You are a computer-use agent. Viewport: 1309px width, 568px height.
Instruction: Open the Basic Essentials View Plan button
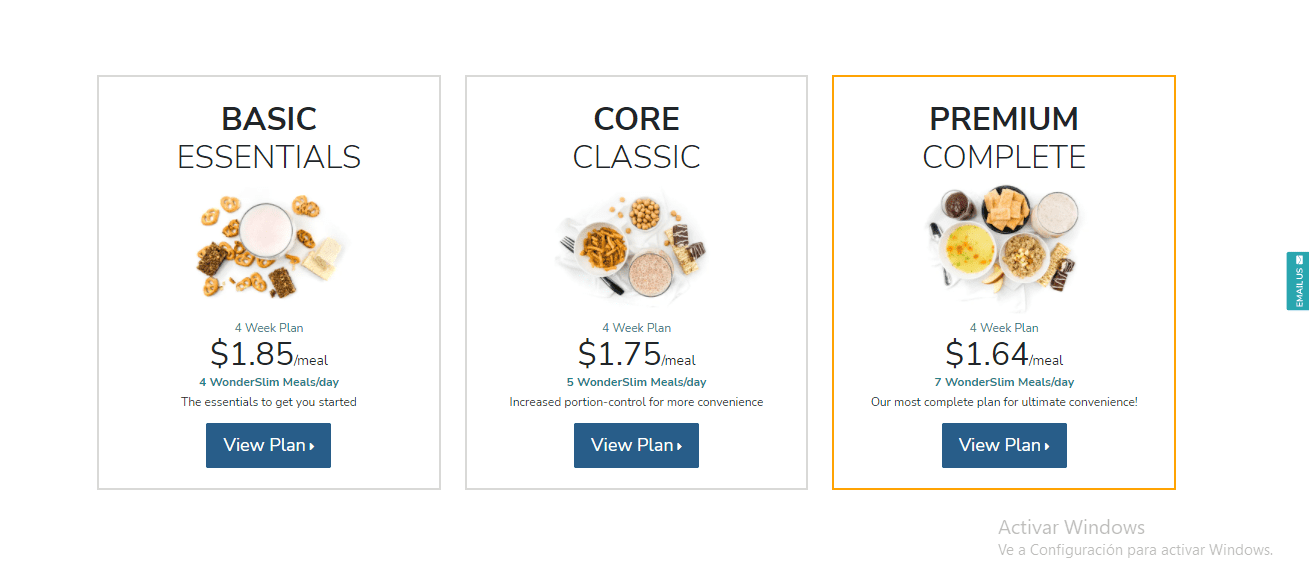(268, 445)
